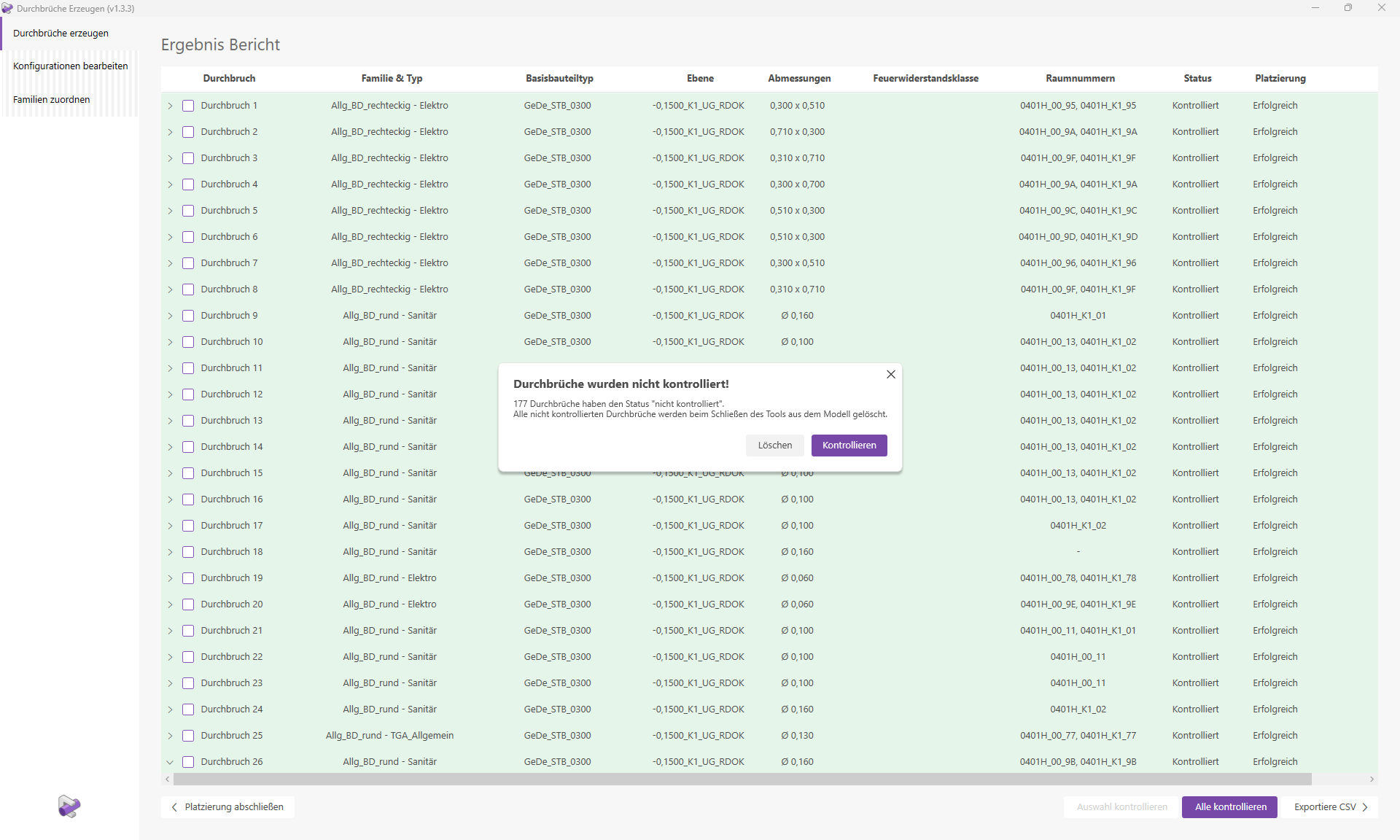Click the app logo icon in the bottom-left sidebar
Image resolution: width=1400 pixels, height=840 pixels.
point(69,806)
